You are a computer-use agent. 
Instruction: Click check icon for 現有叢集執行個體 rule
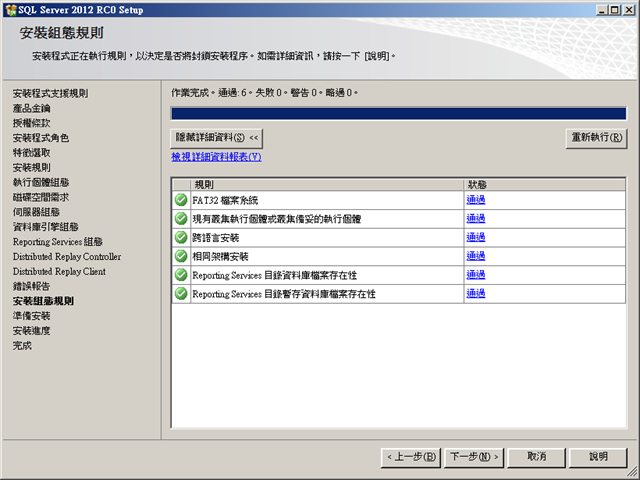(181, 219)
